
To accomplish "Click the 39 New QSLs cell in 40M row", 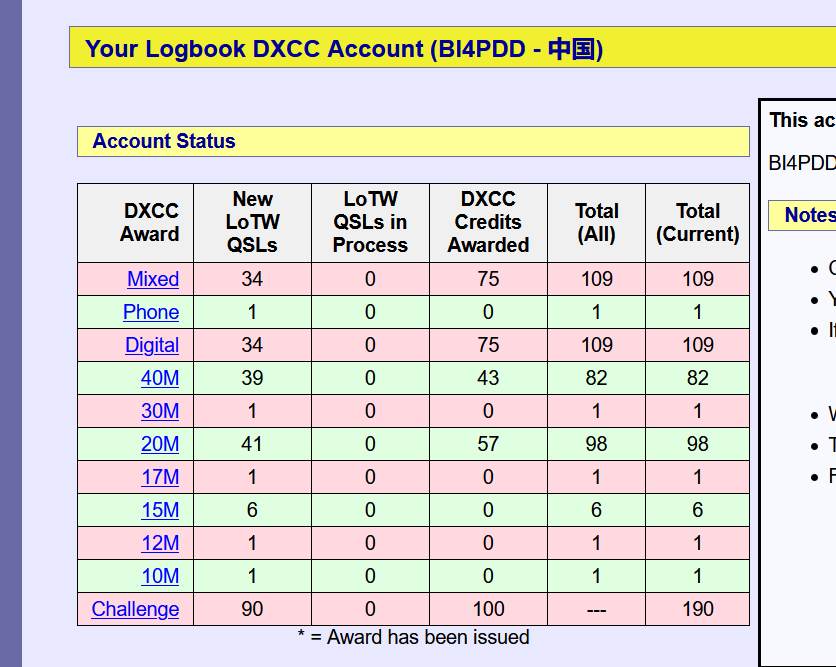I will [x=252, y=378].
